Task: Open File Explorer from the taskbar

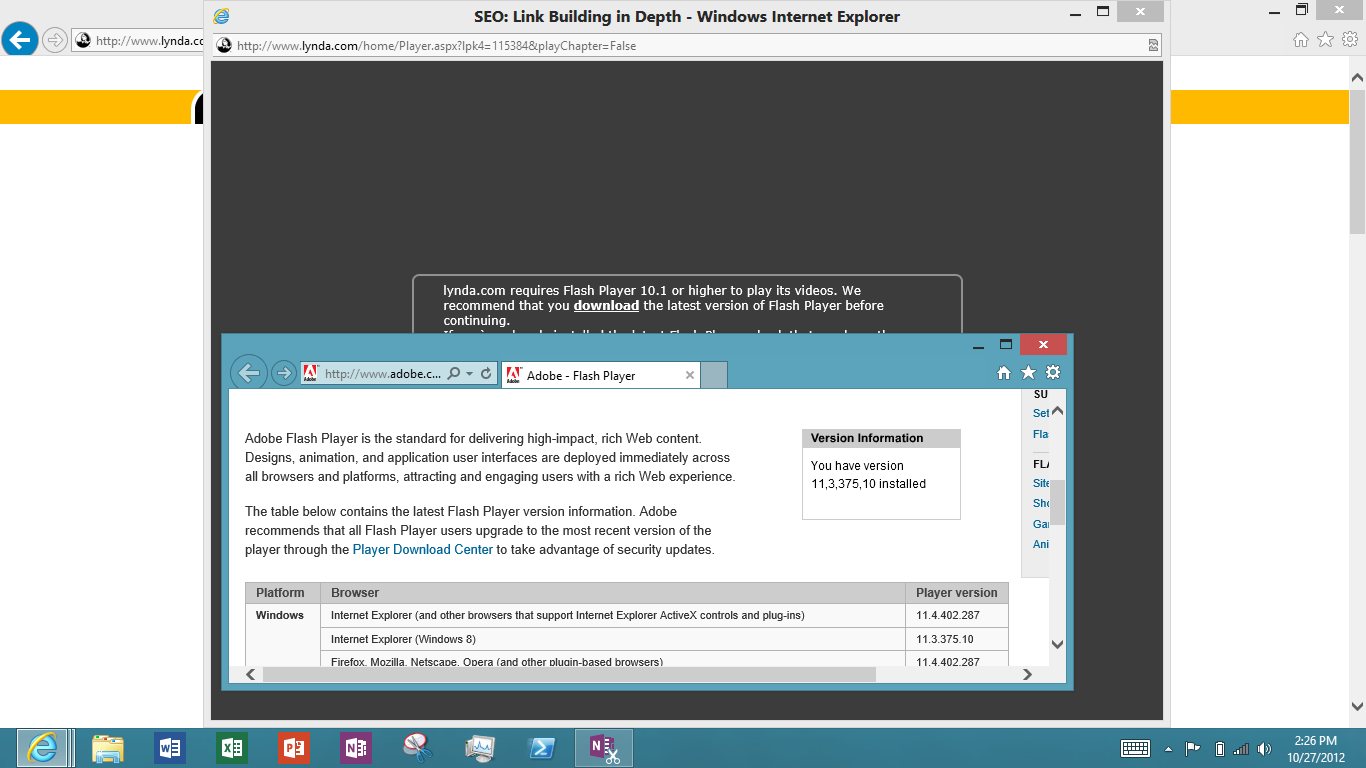Action: click(108, 748)
